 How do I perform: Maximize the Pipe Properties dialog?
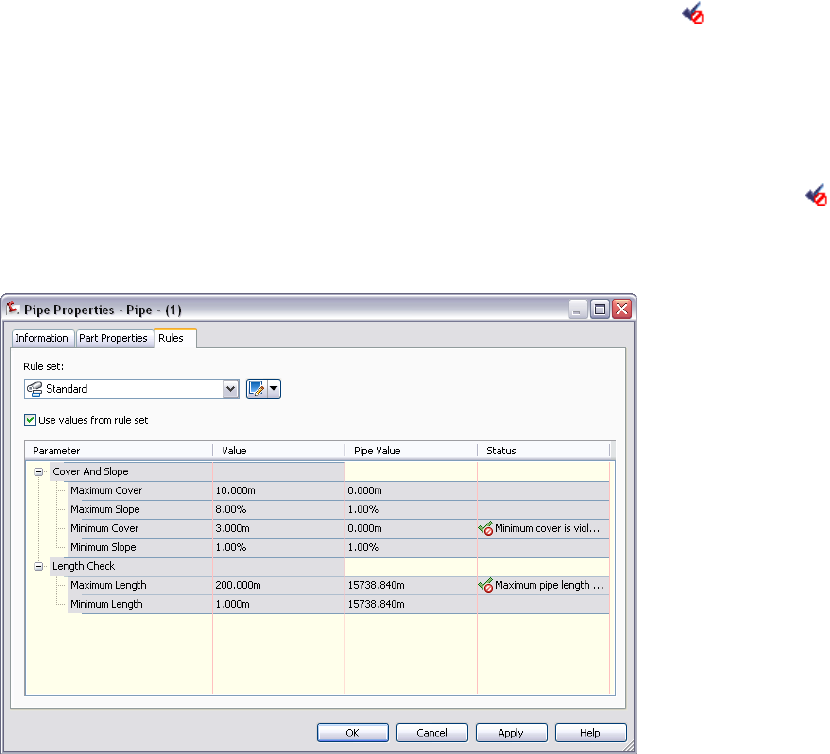[600, 309]
